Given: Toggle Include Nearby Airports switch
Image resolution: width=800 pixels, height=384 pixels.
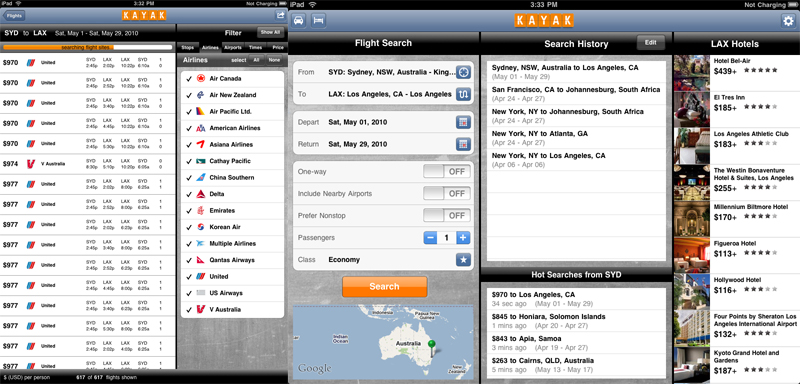Looking at the screenshot, I should click(x=447, y=193).
